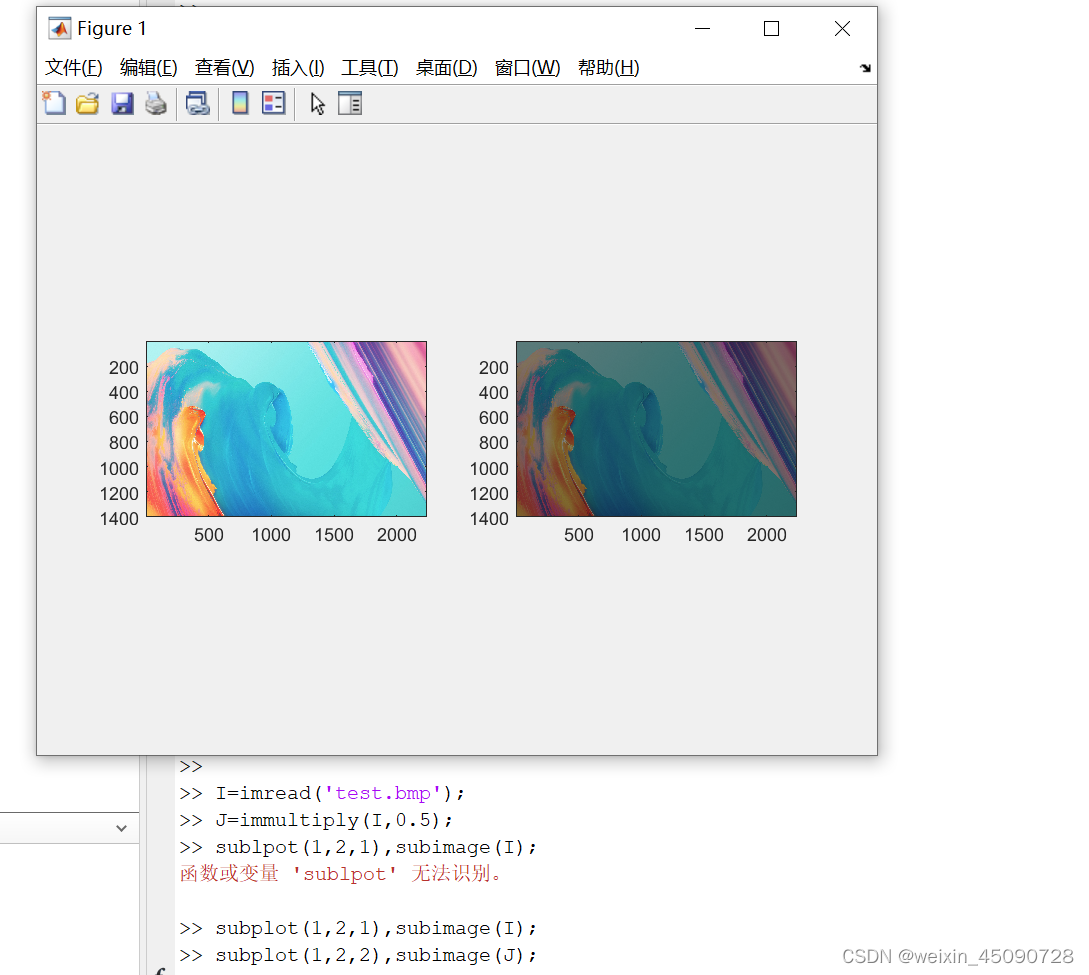Minimize the Figure 1 window
The width and height of the screenshot is (1089, 975).
702,28
